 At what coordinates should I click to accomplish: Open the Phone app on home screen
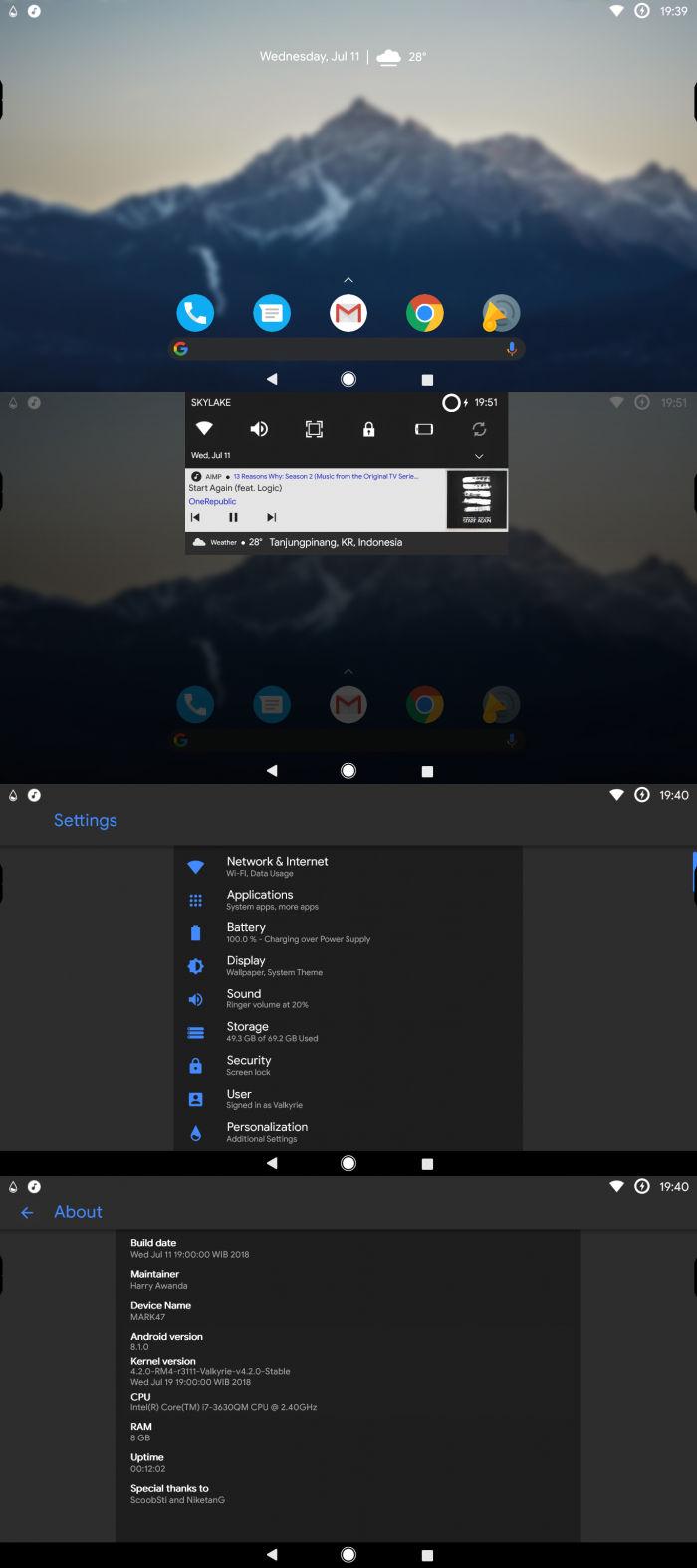pyautogui.click(x=195, y=314)
